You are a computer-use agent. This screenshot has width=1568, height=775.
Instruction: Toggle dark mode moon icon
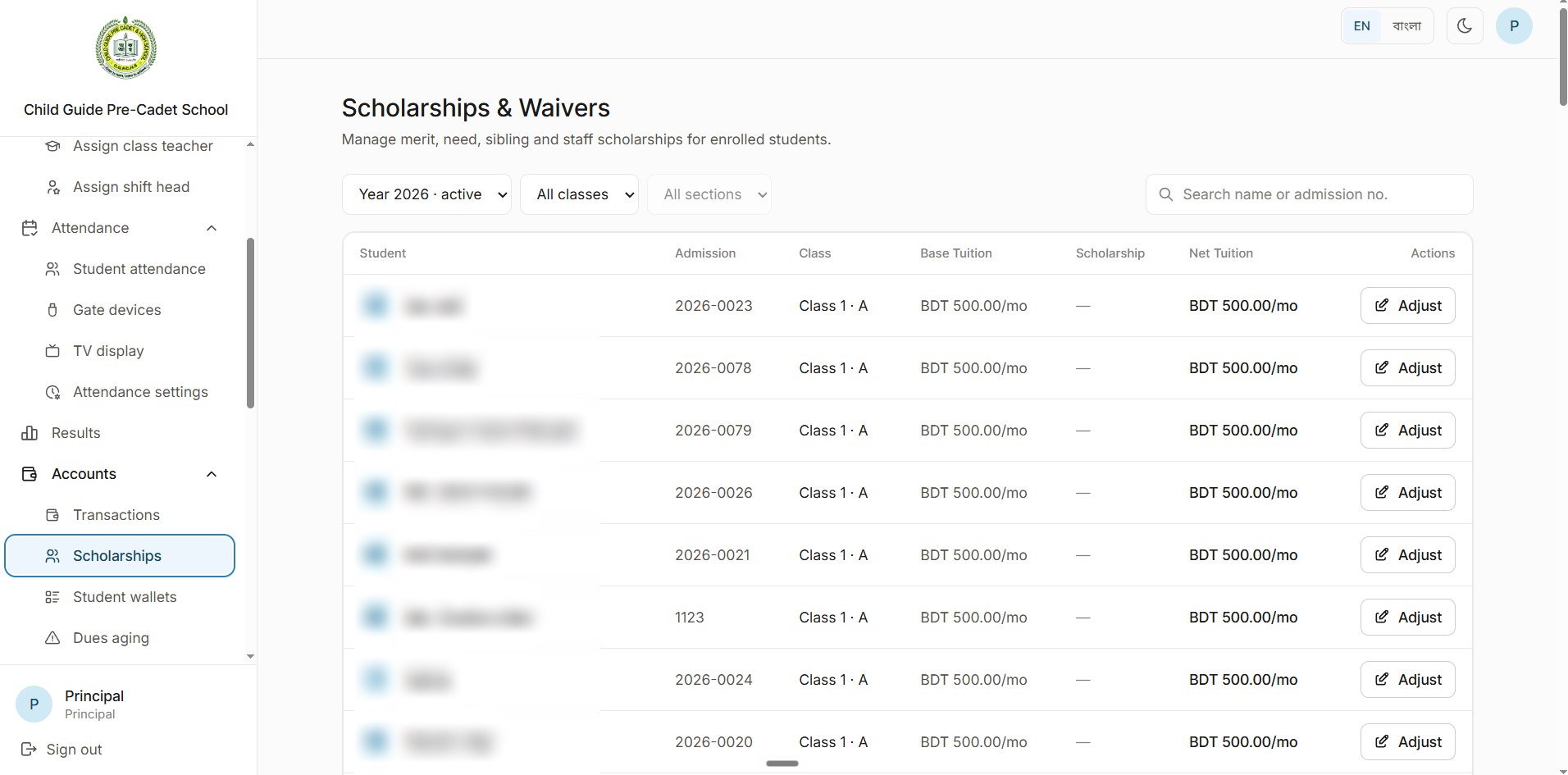pos(1465,26)
